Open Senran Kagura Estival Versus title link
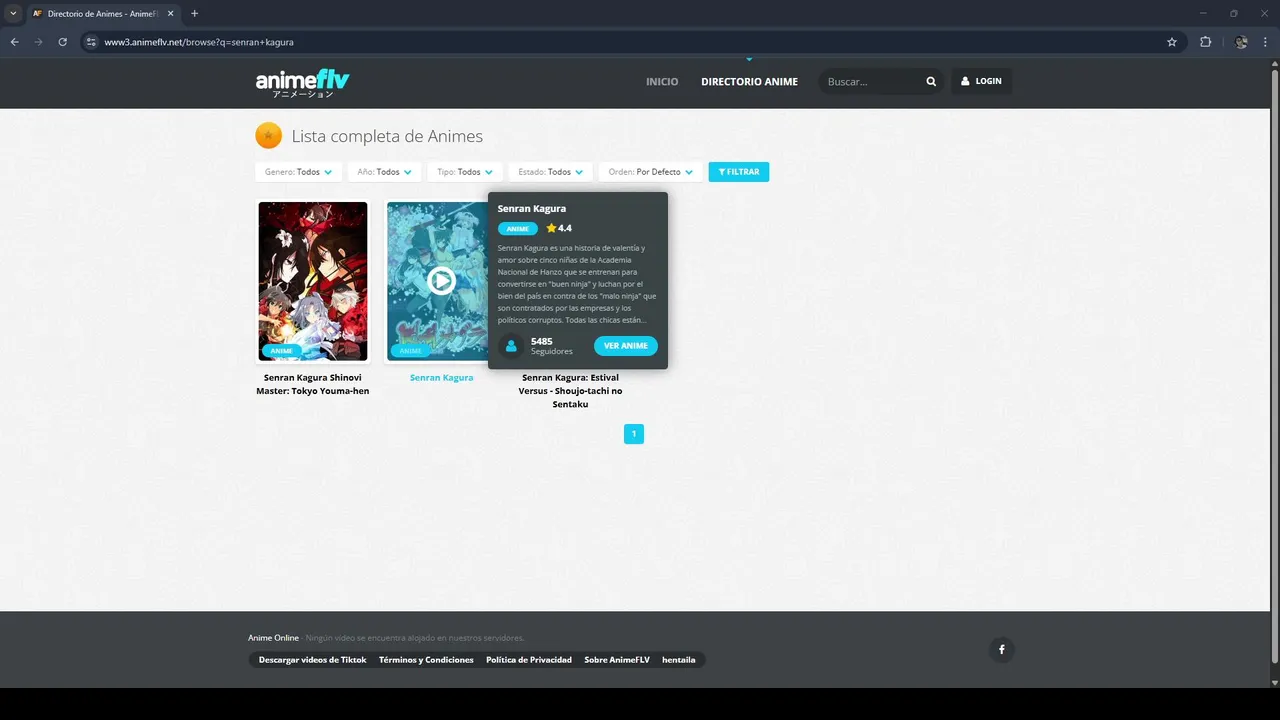 [x=570, y=391]
